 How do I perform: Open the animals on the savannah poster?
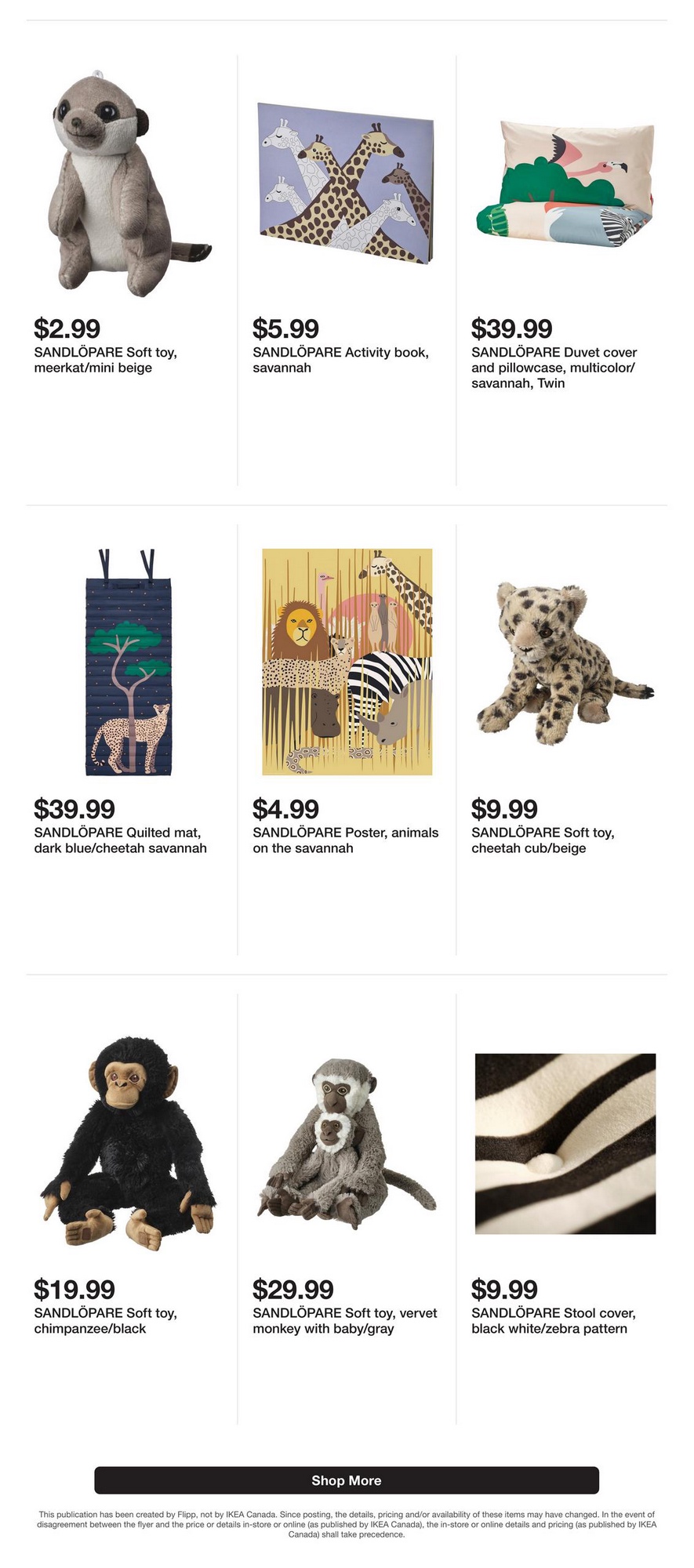click(x=347, y=662)
